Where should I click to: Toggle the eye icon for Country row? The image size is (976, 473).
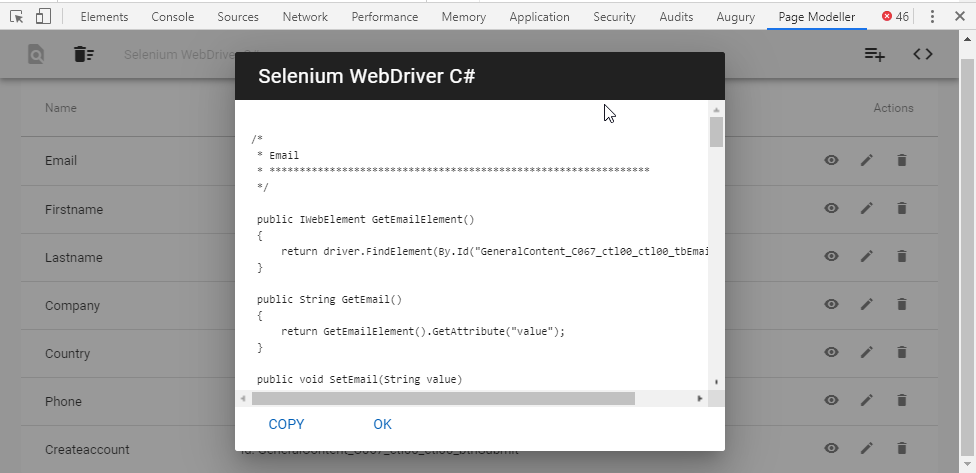click(x=832, y=352)
